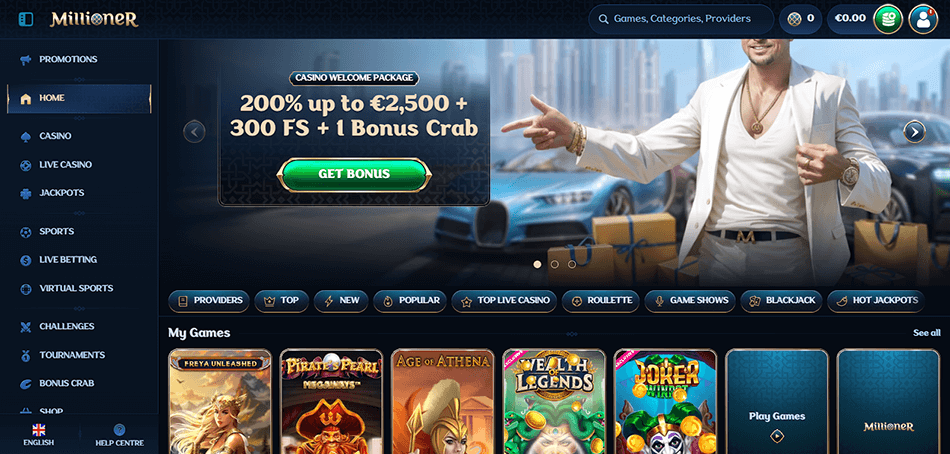
Task: Open the user profile avatar icon
Action: 923,19
